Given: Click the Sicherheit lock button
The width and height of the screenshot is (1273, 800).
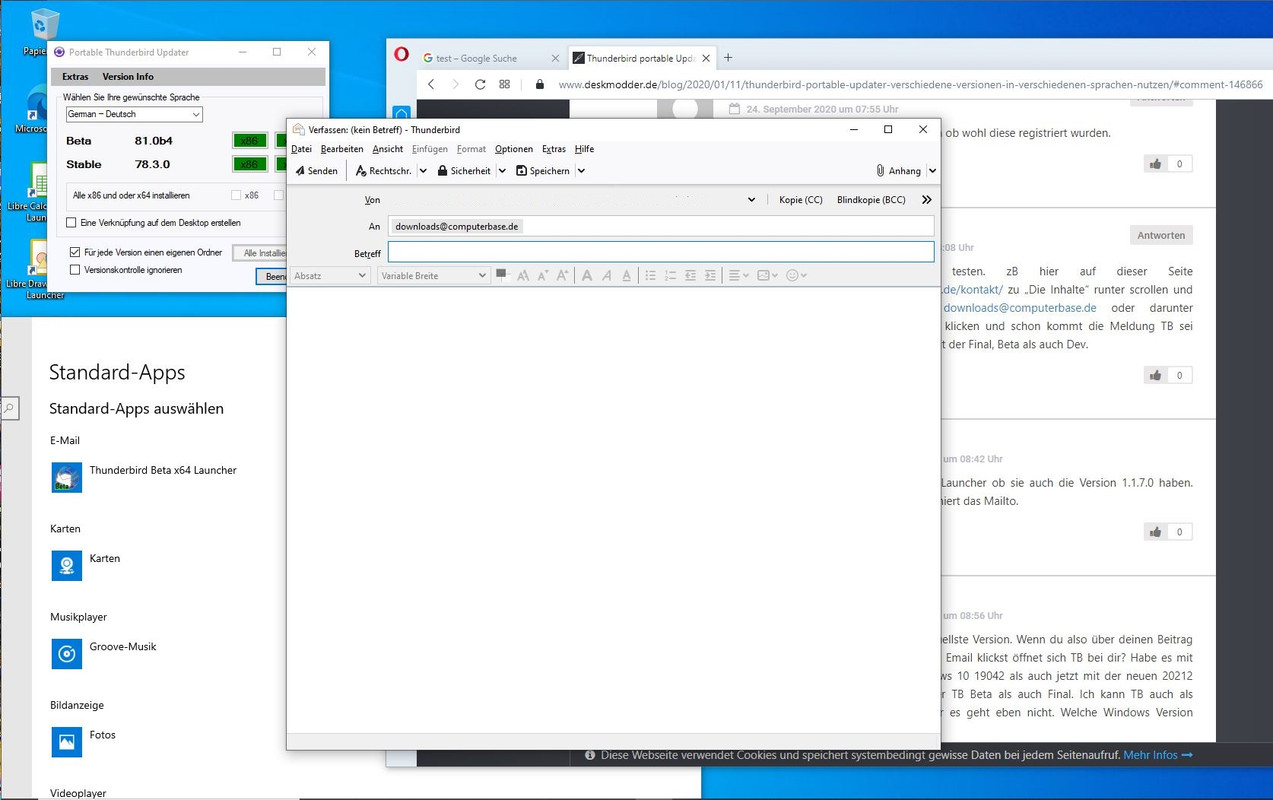Looking at the screenshot, I should click(464, 171).
